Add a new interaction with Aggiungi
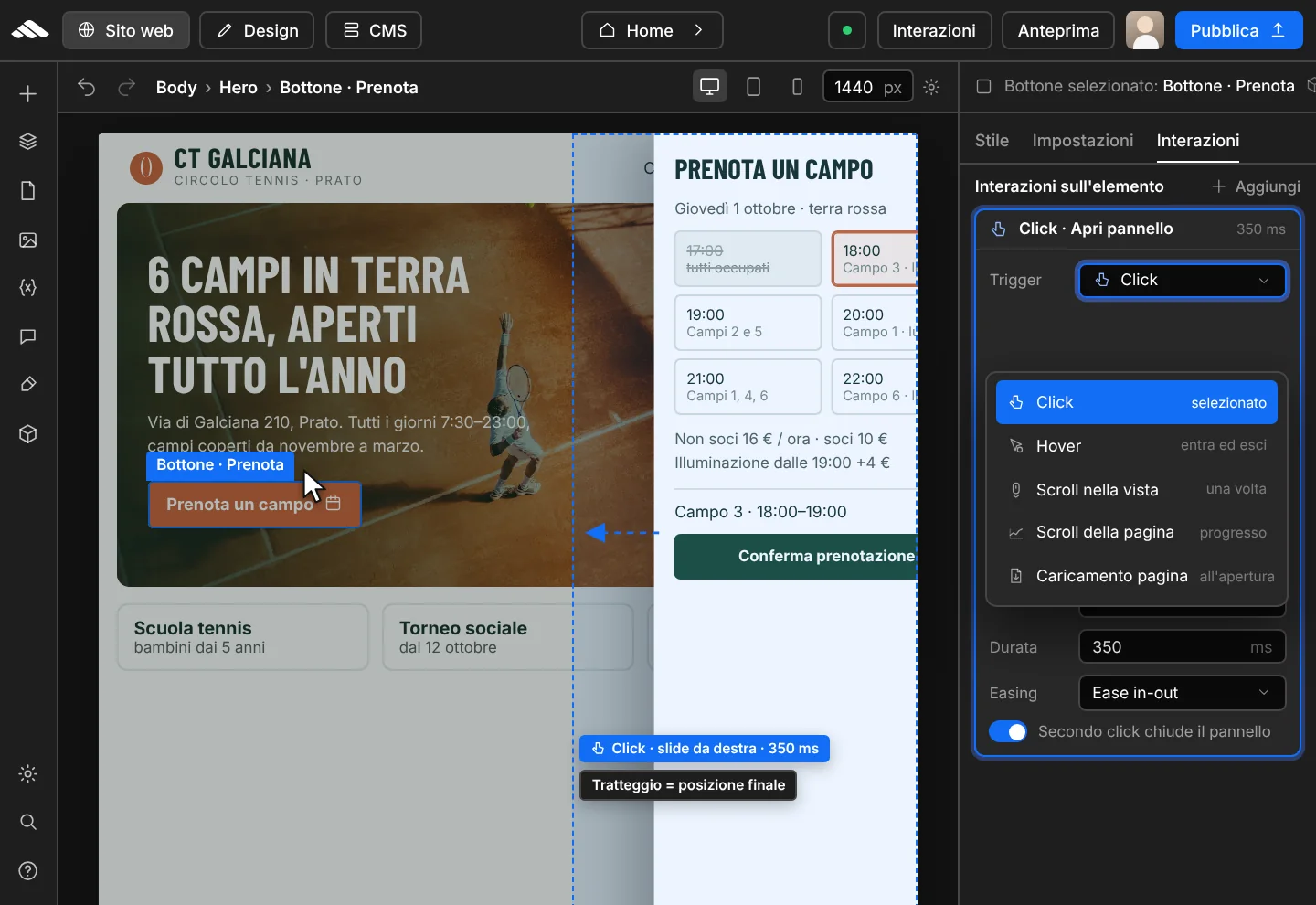This screenshot has width=1316, height=905. 1256,186
